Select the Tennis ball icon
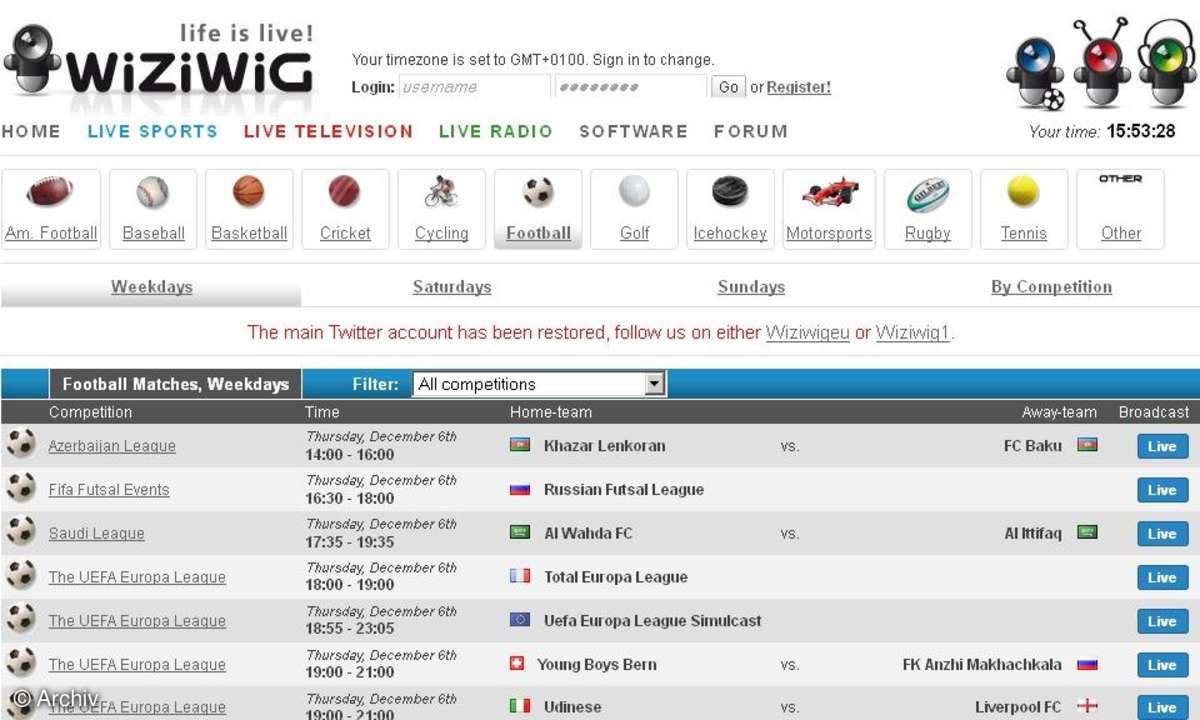Viewport: 1200px width, 720px height. [1023, 192]
